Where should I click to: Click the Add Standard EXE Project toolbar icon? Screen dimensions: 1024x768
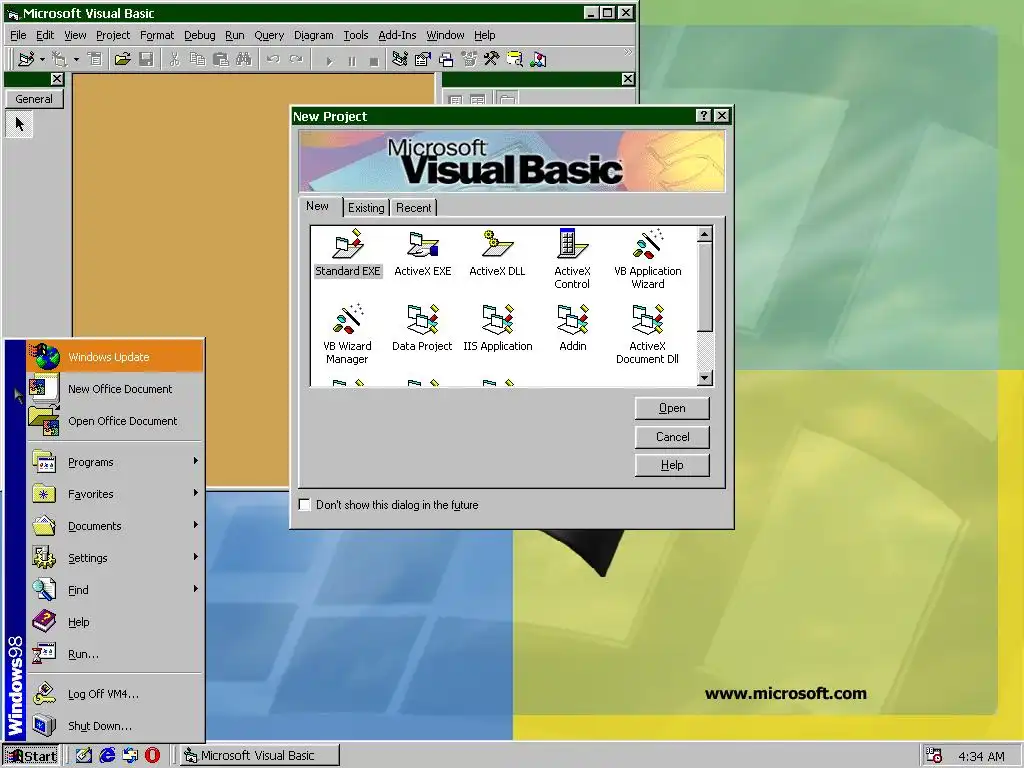tap(26, 59)
